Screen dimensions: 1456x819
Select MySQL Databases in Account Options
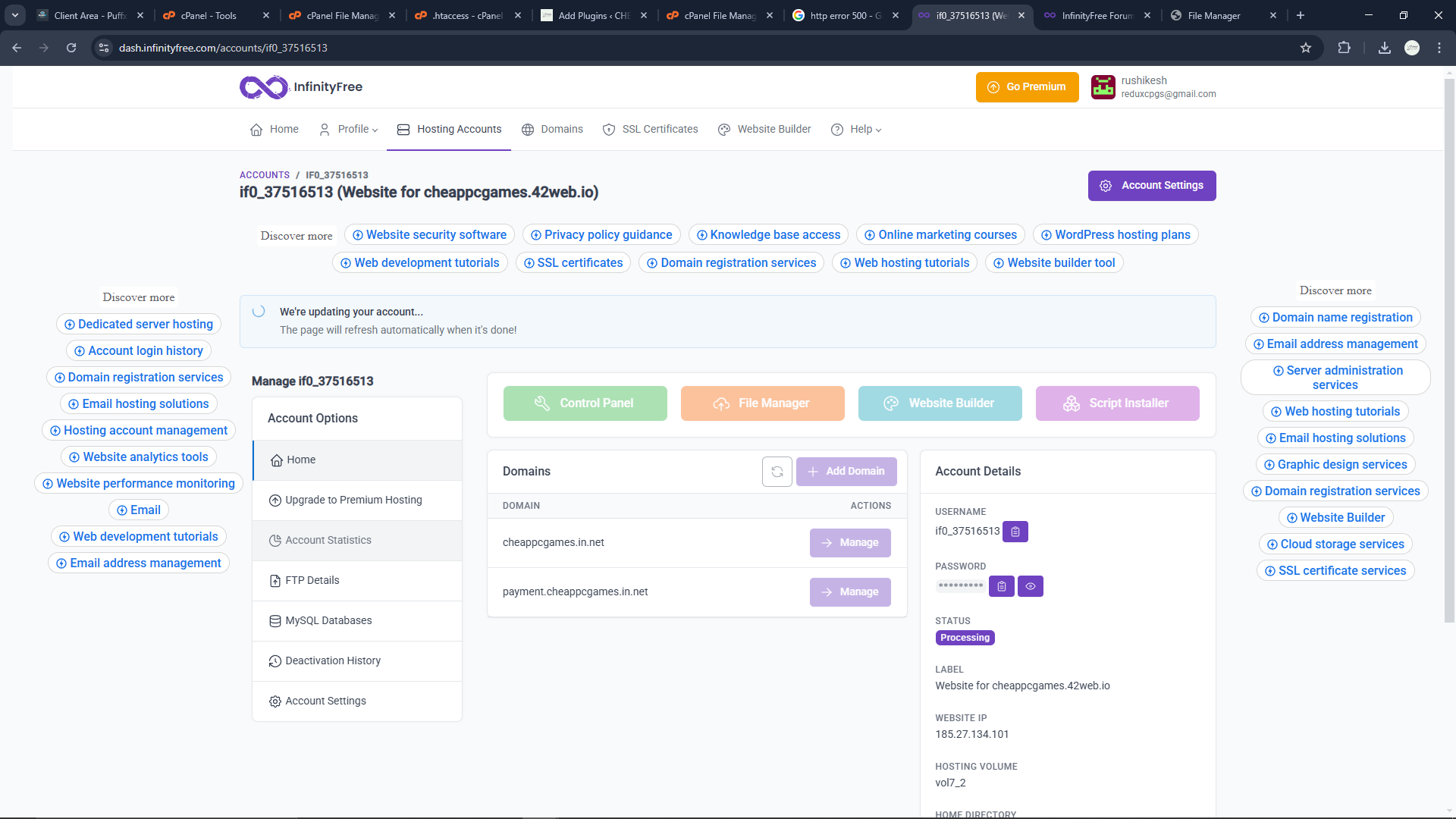[x=328, y=621]
